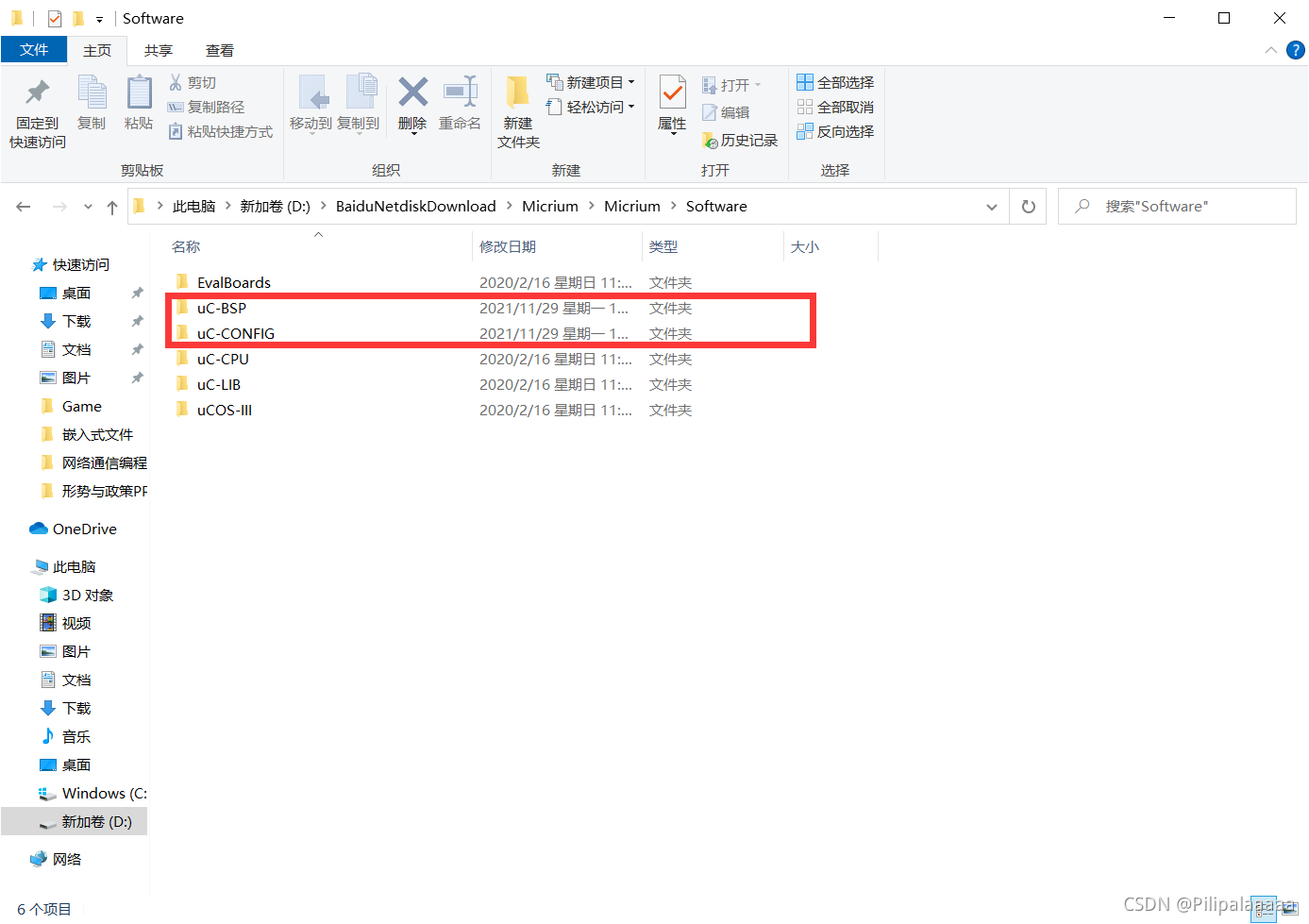This screenshot has width=1309, height=924.
Task: Click drive D: in the address path
Action: pyautogui.click(x=275, y=206)
